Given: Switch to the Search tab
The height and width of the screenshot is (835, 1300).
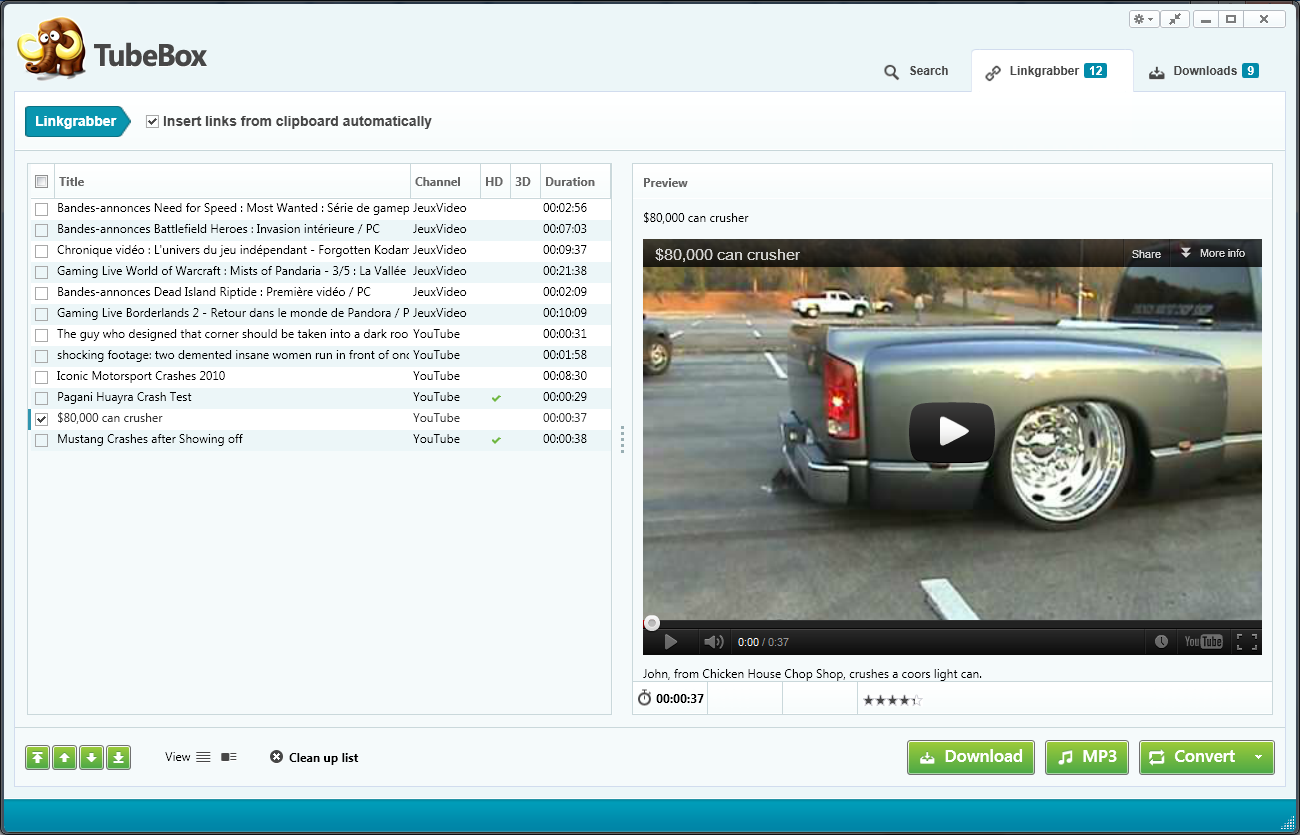Looking at the screenshot, I should (x=916, y=71).
